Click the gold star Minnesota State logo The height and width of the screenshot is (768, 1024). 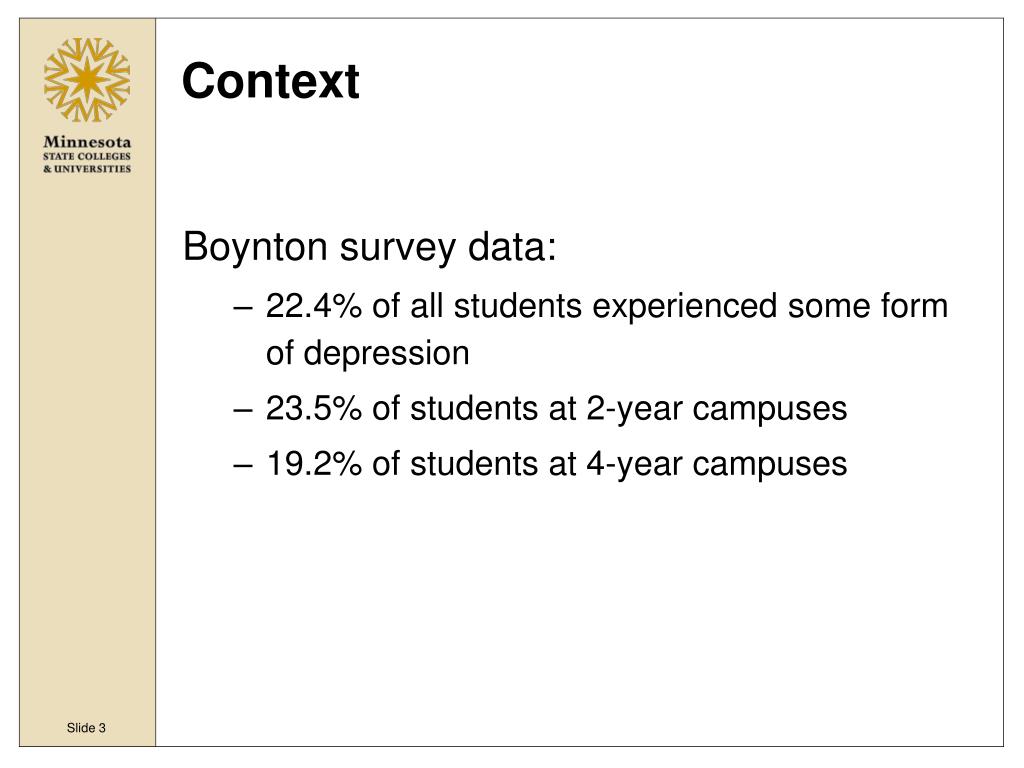(x=87, y=80)
